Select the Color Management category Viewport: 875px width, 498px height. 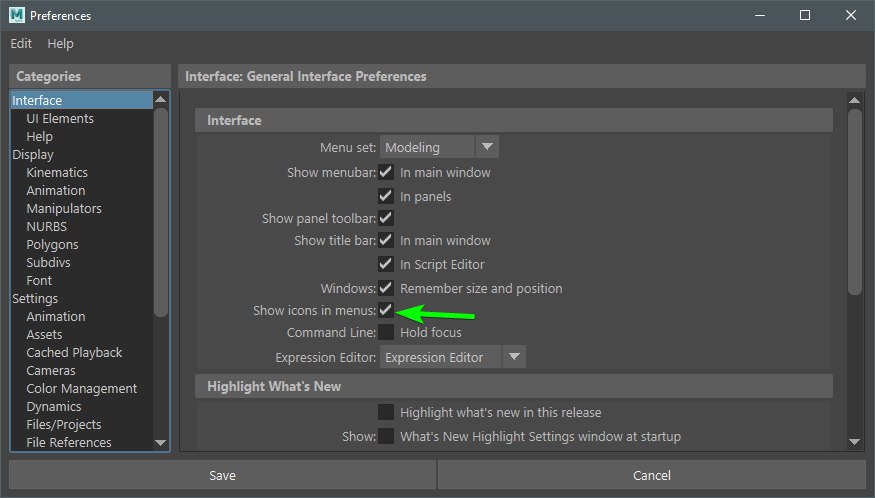tap(81, 389)
